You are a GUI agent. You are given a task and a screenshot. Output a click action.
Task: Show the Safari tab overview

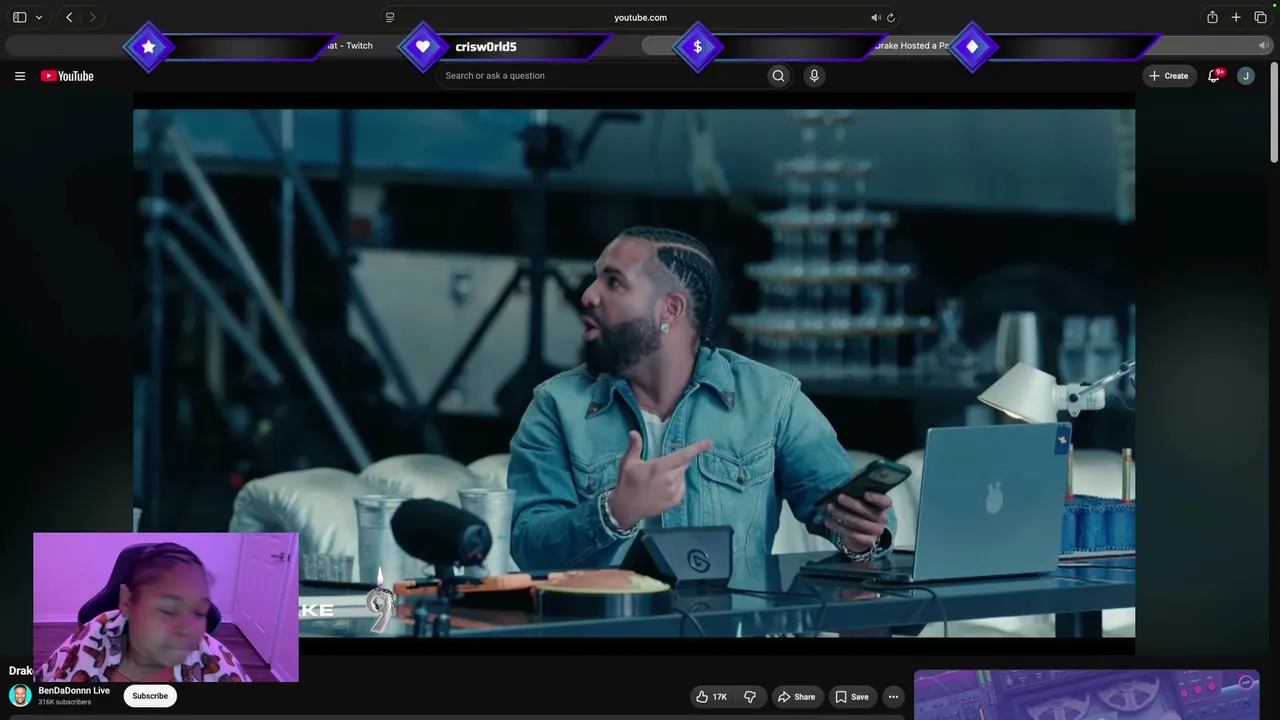(x=1260, y=17)
